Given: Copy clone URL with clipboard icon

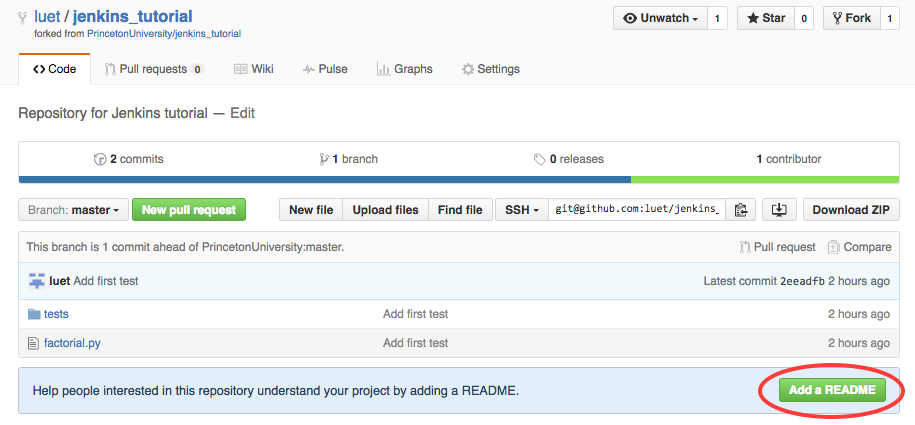Looking at the screenshot, I should coord(741,210).
